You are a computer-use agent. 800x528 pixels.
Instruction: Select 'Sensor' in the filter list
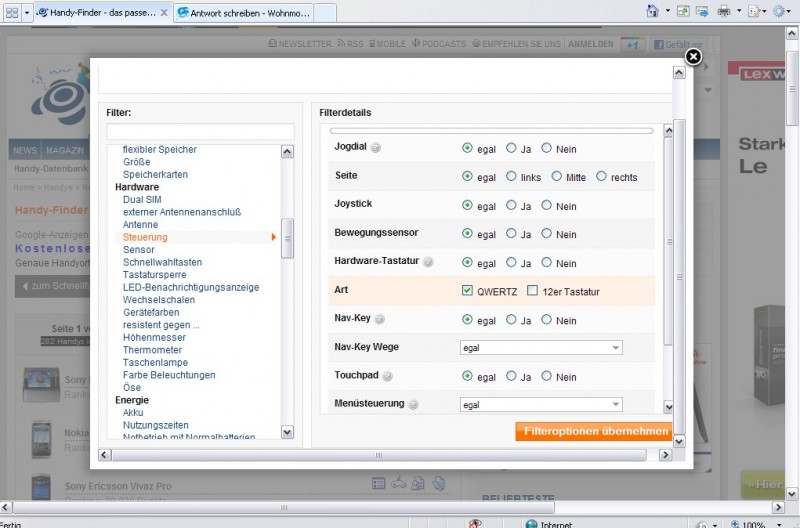[139, 249]
